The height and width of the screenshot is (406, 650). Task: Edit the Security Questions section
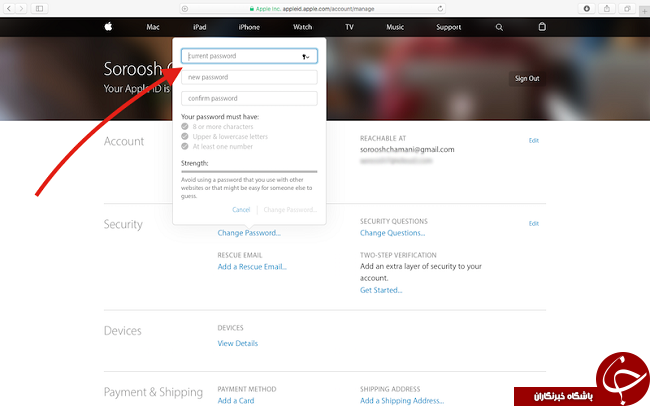[534, 224]
